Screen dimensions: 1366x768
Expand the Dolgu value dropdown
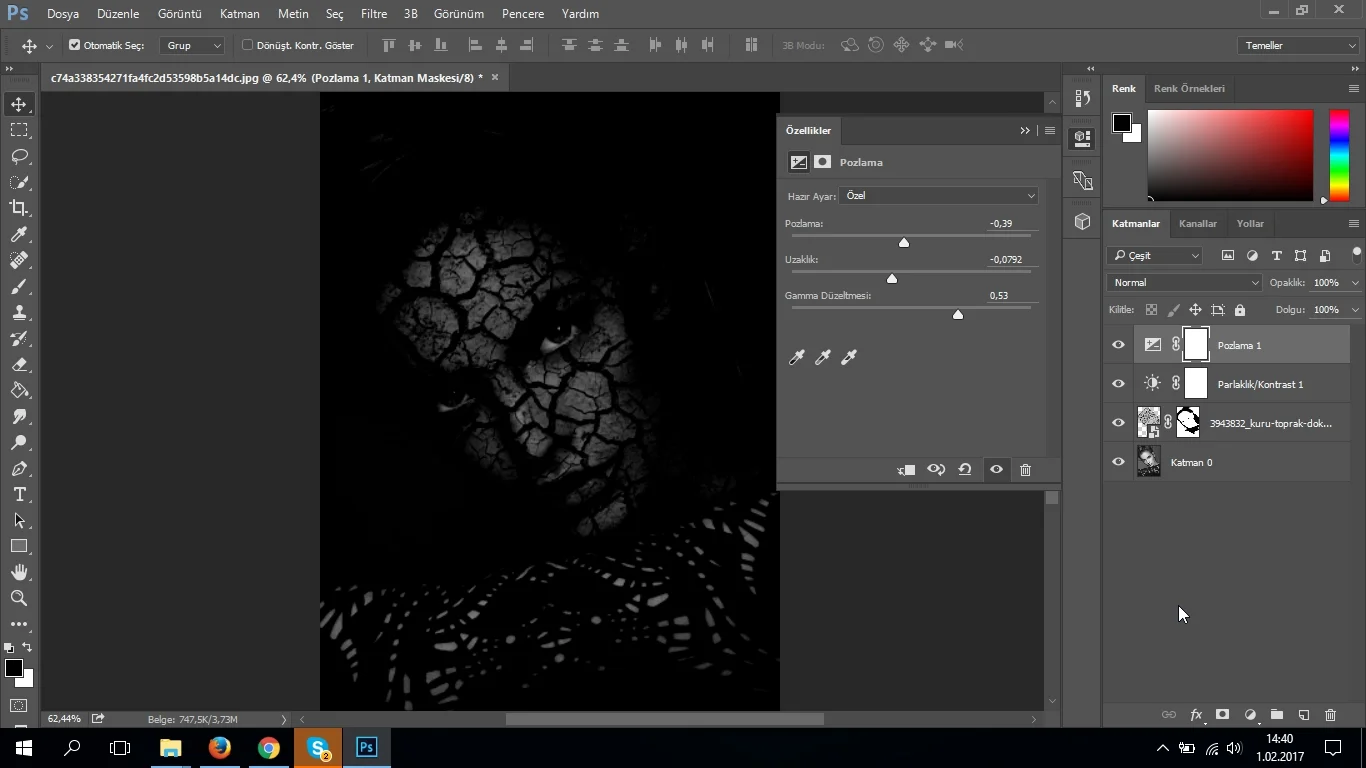tap(1355, 310)
